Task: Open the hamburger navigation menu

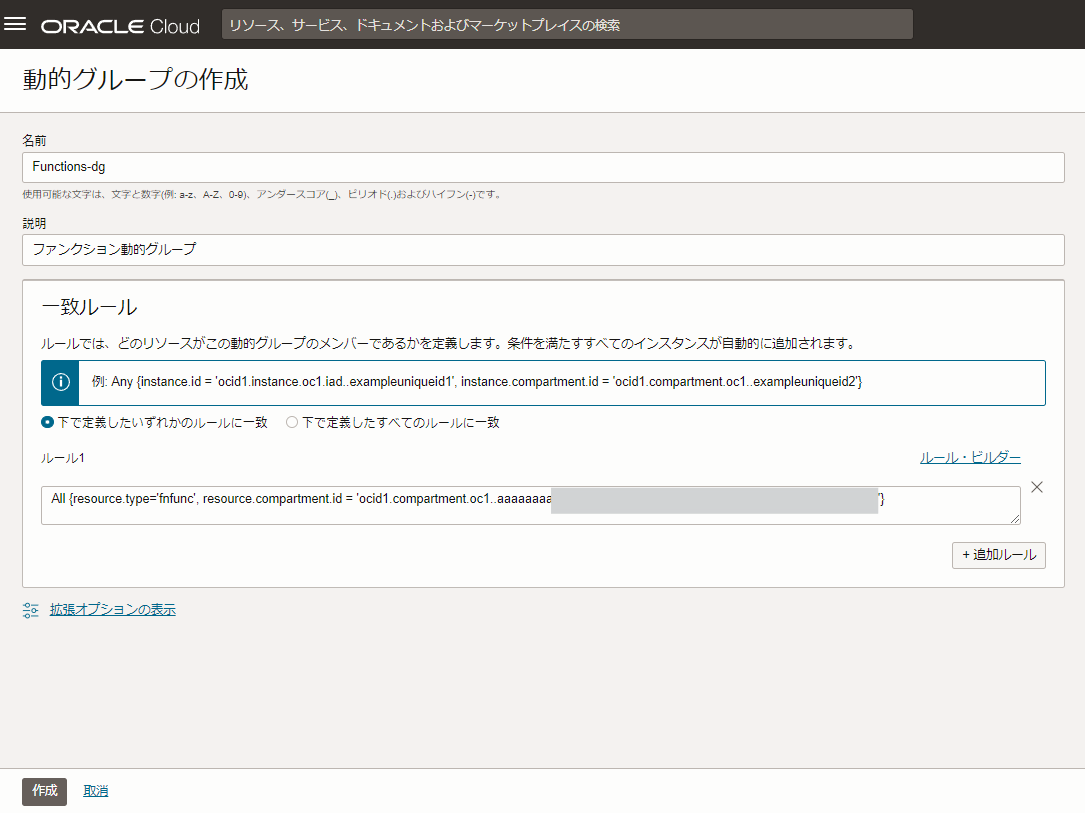Action: coord(15,24)
